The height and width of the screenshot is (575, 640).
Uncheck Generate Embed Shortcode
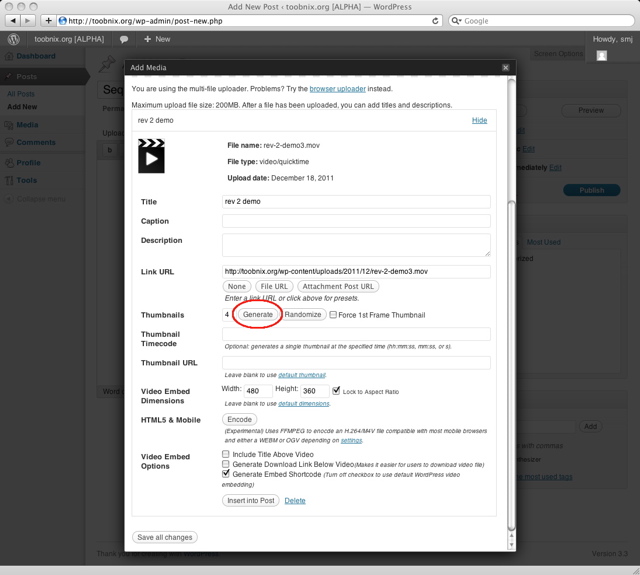(x=226, y=474)
